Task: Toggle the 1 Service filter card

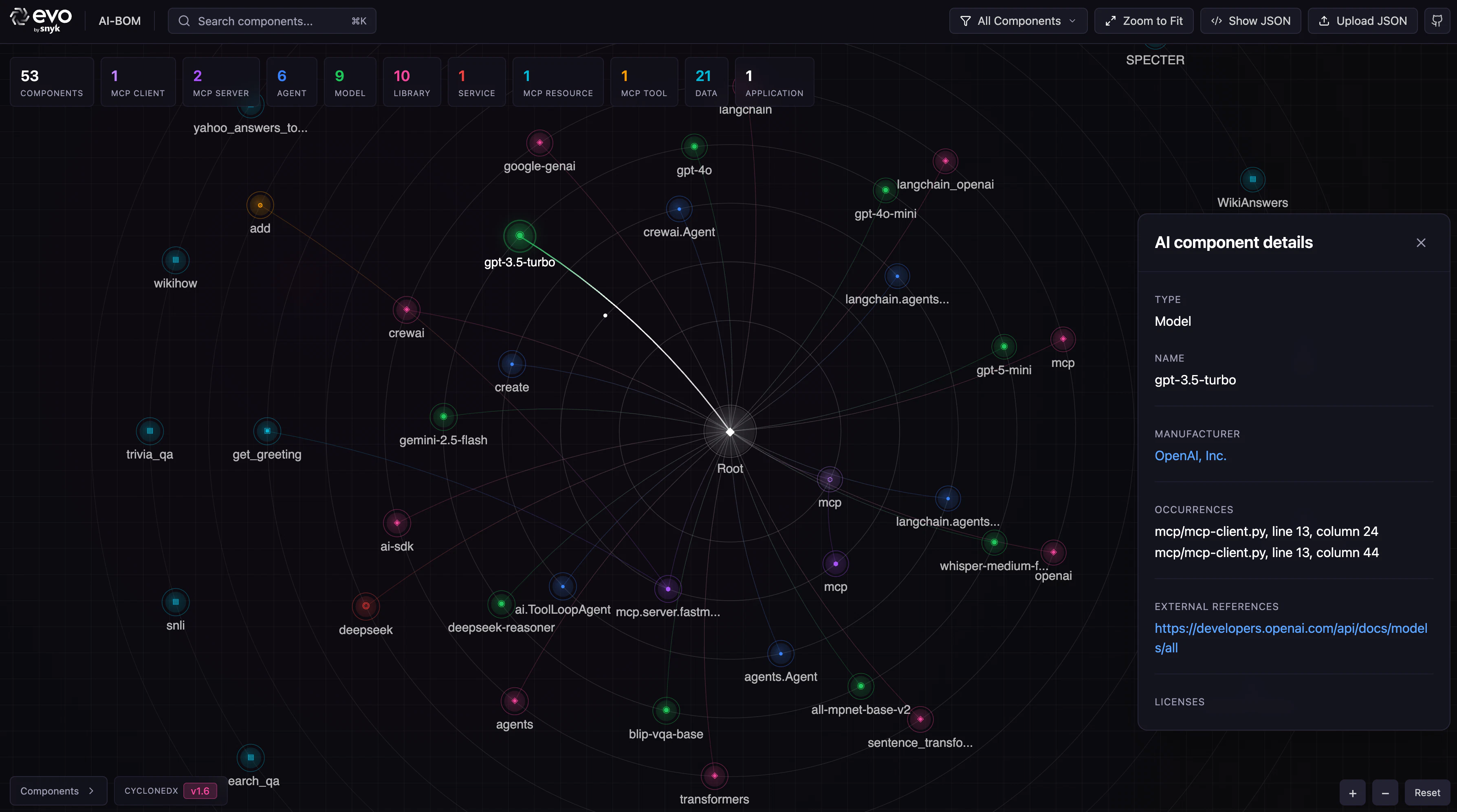Action: coord(477,82)
